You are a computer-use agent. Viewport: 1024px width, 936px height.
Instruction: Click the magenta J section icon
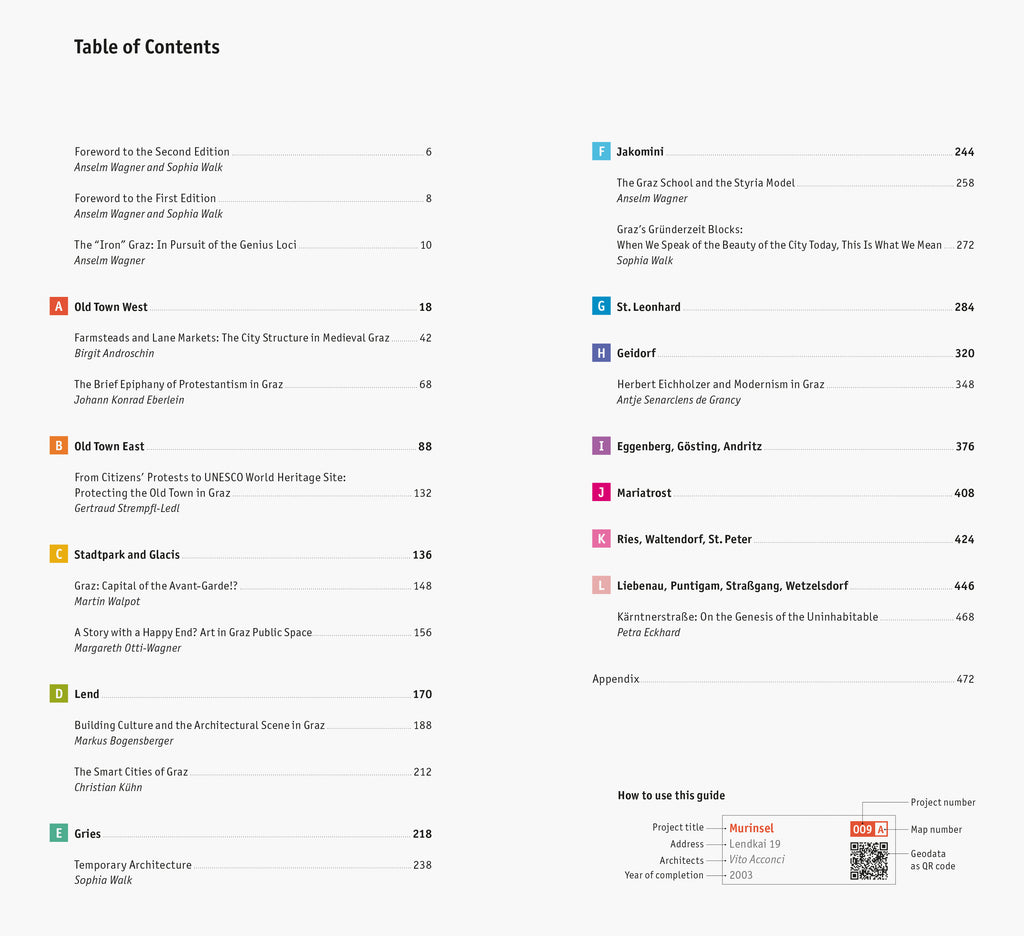[x=601, y=492]
